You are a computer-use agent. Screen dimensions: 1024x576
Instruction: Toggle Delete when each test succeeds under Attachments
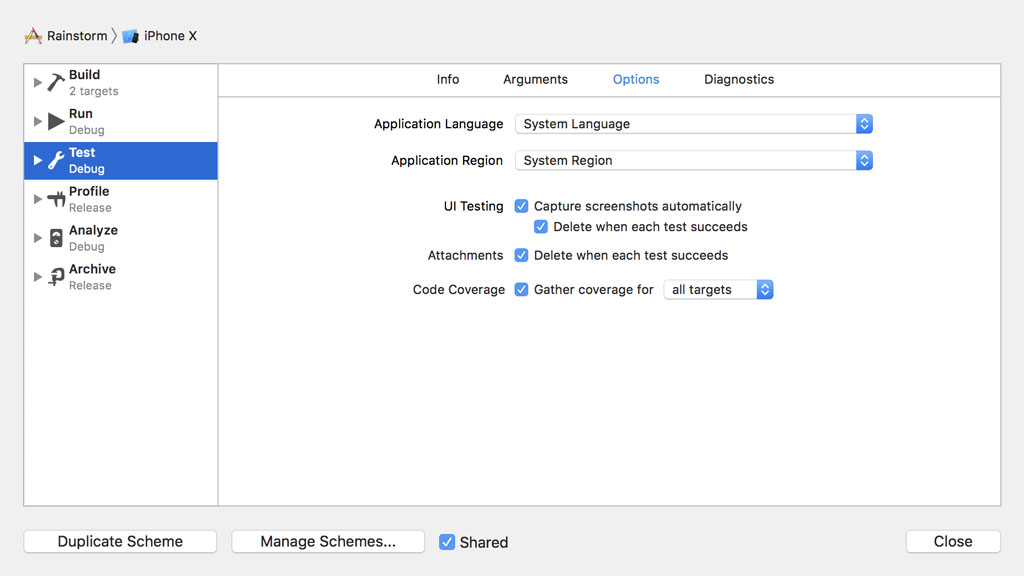point(521,255)
